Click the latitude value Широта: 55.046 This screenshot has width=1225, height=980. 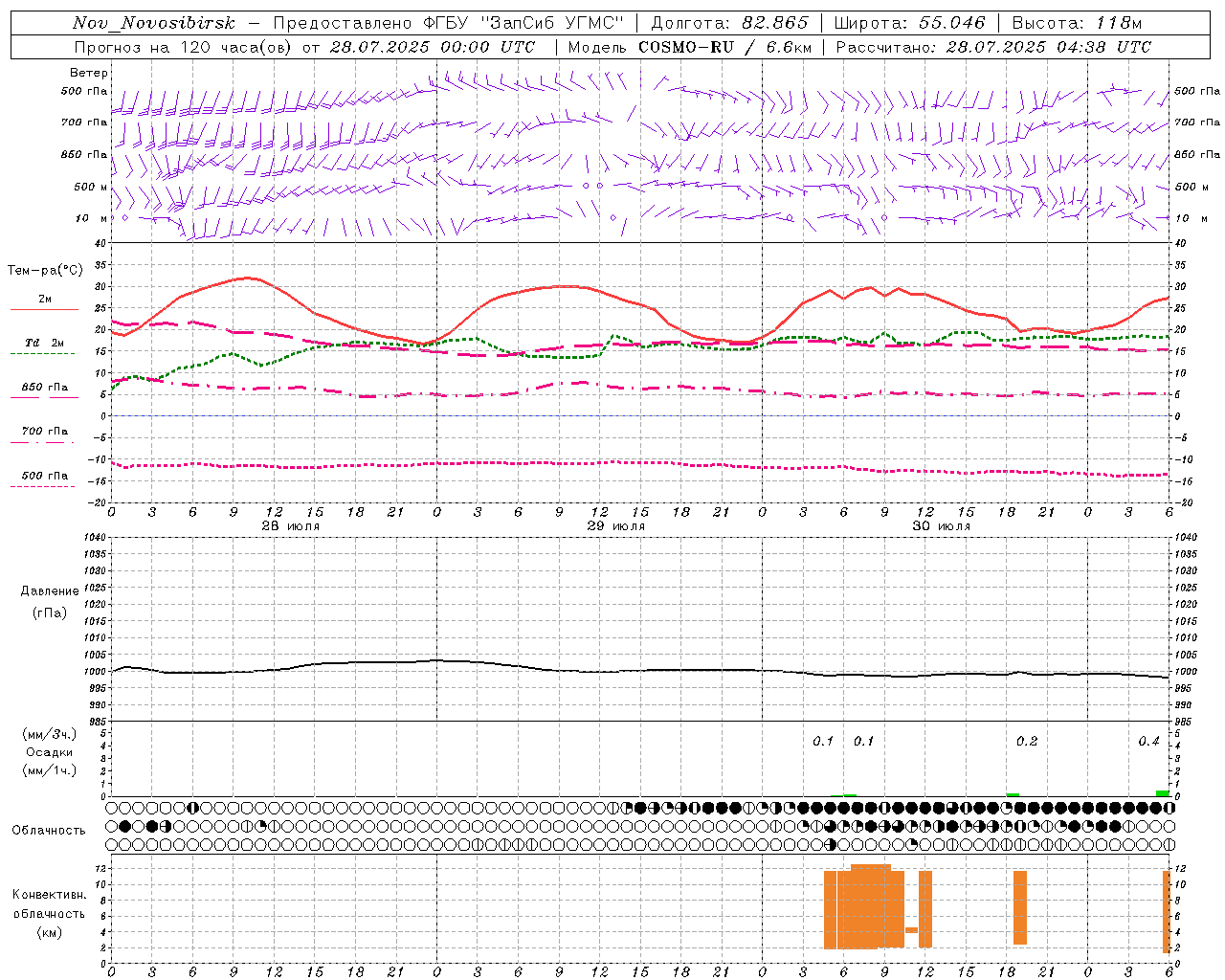(909, 23)
